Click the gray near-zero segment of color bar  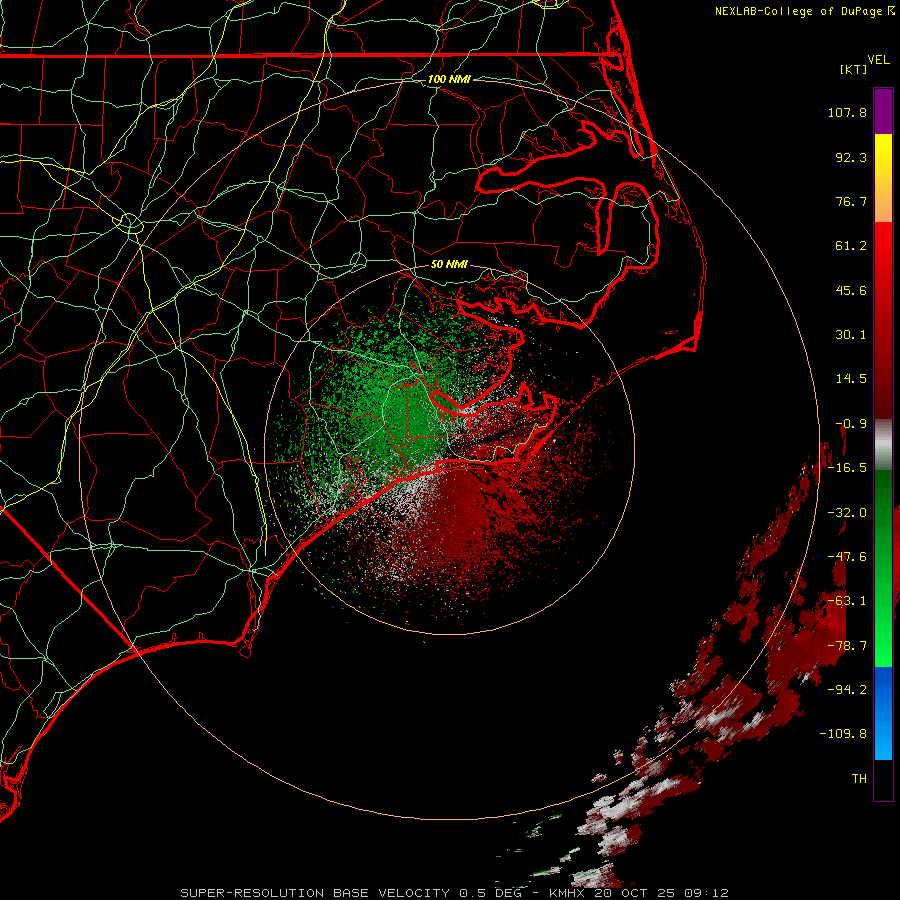point(883,445)
